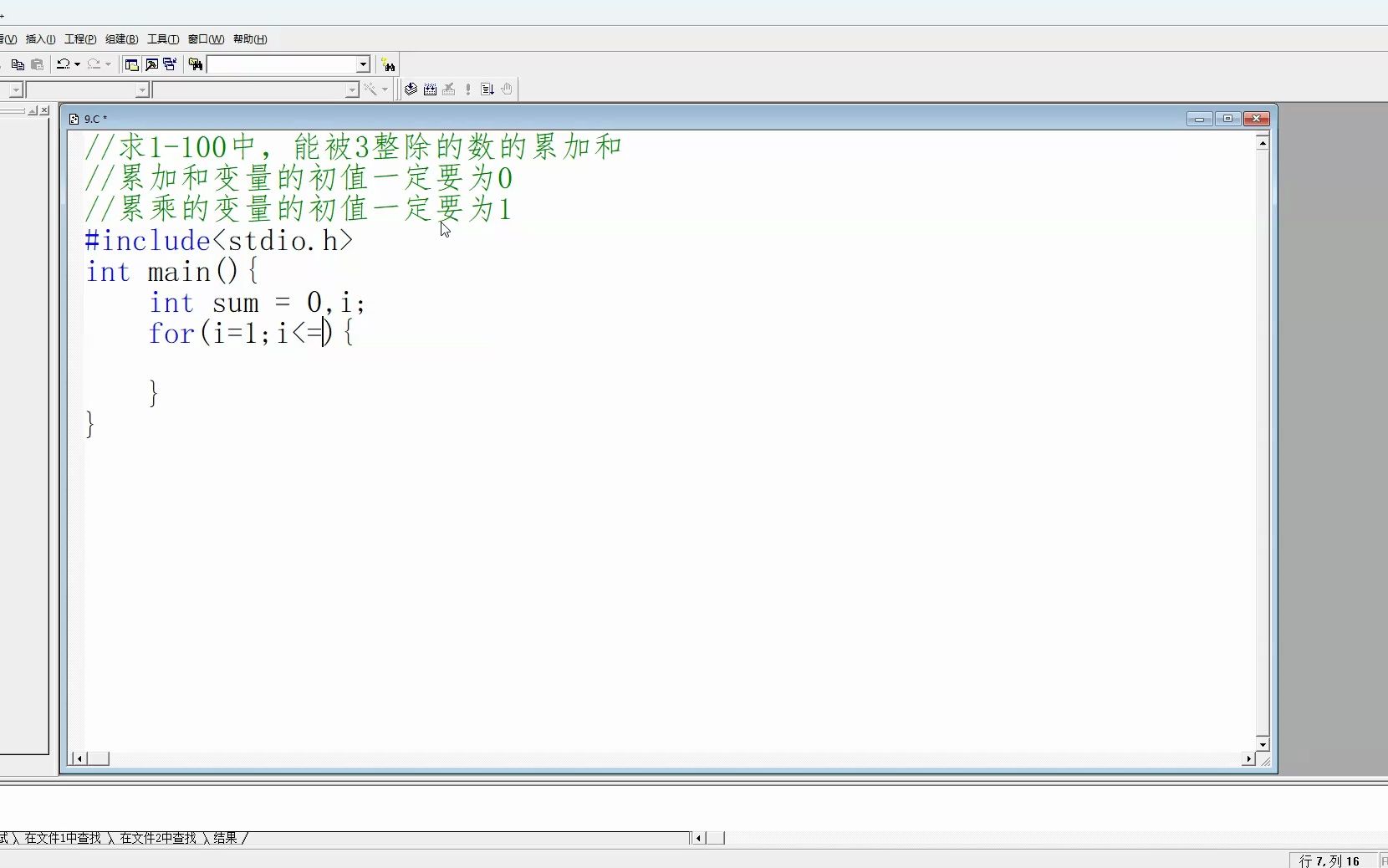Click the Paste toolbar icon
Viewport: 1388px width, 868px height.
(38, 64)
